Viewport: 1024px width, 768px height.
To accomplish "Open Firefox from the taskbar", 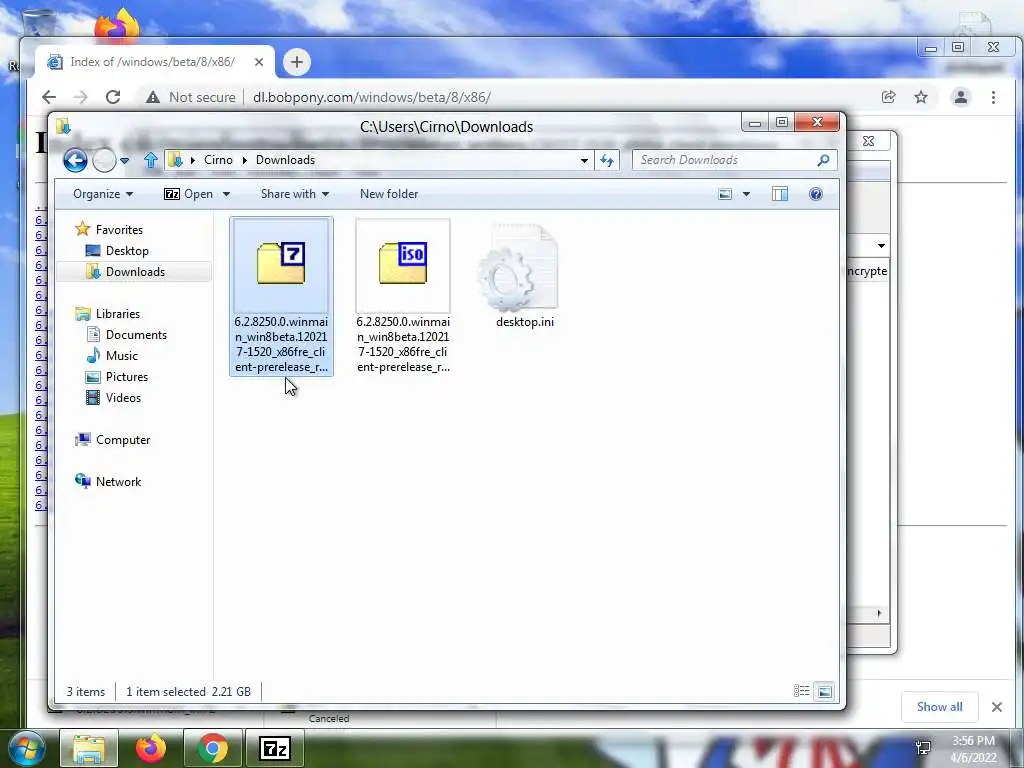I will tap(150, 748).
